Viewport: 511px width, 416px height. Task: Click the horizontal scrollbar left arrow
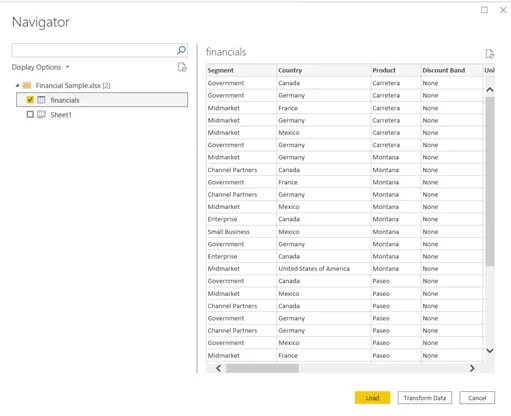click(218, 368)
